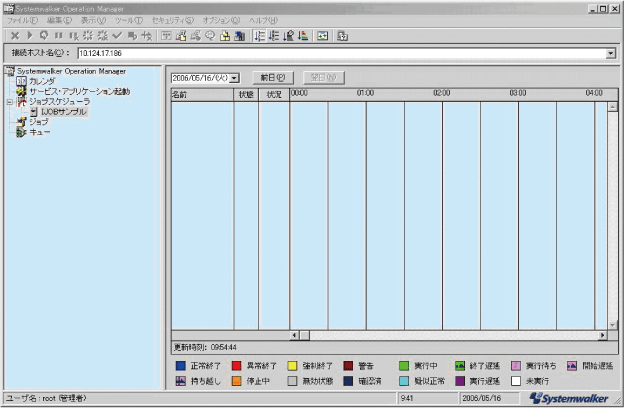The height and width of the screenshot is (408, 624).
Task: Open the date 2006/05/16 dropdown
Action: tap(235, 78)
